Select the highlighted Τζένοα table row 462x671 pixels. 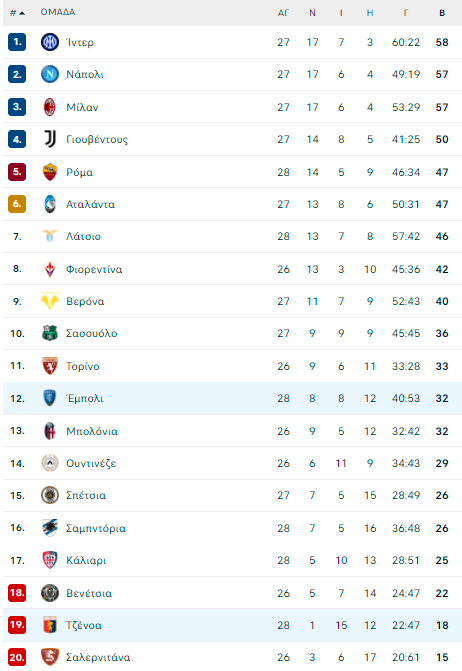(232, 625)
